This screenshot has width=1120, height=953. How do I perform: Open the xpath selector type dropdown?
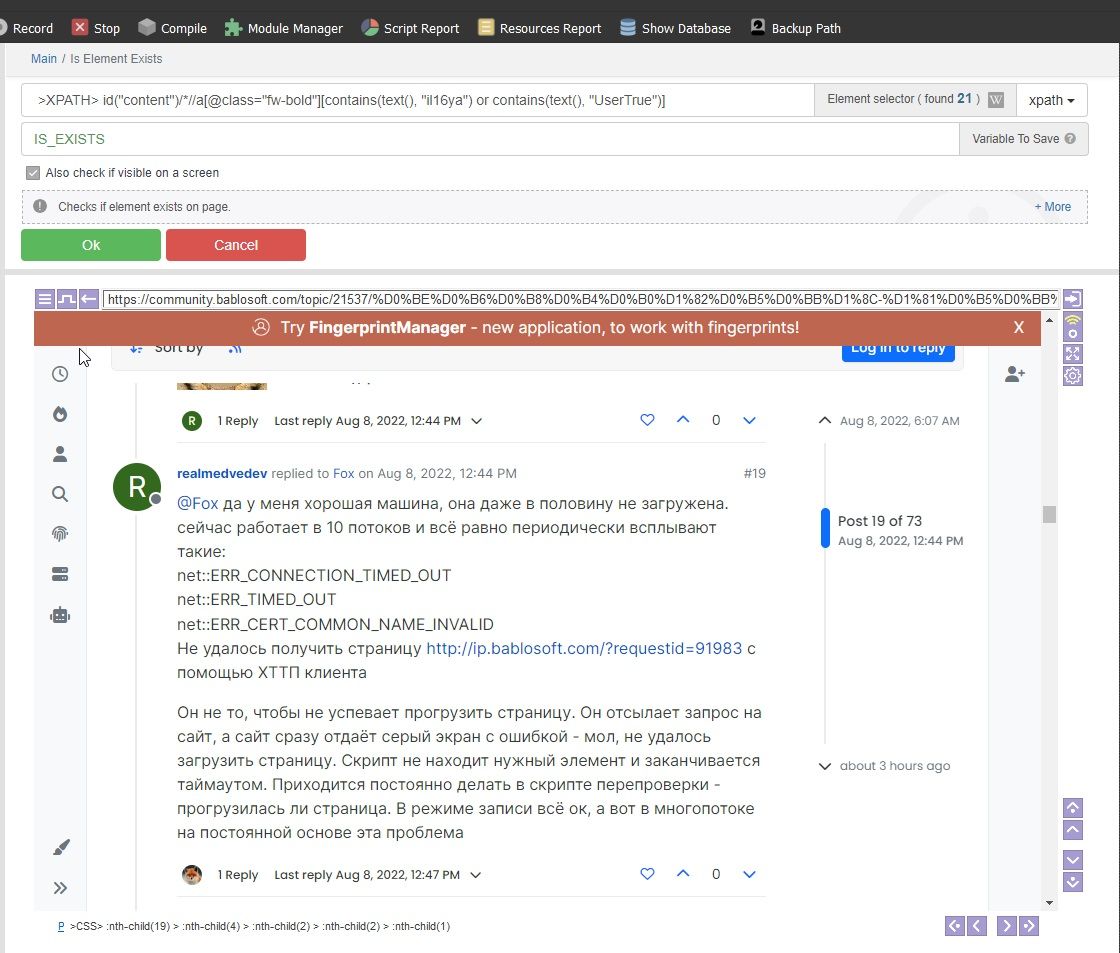tap(1051, 100)
